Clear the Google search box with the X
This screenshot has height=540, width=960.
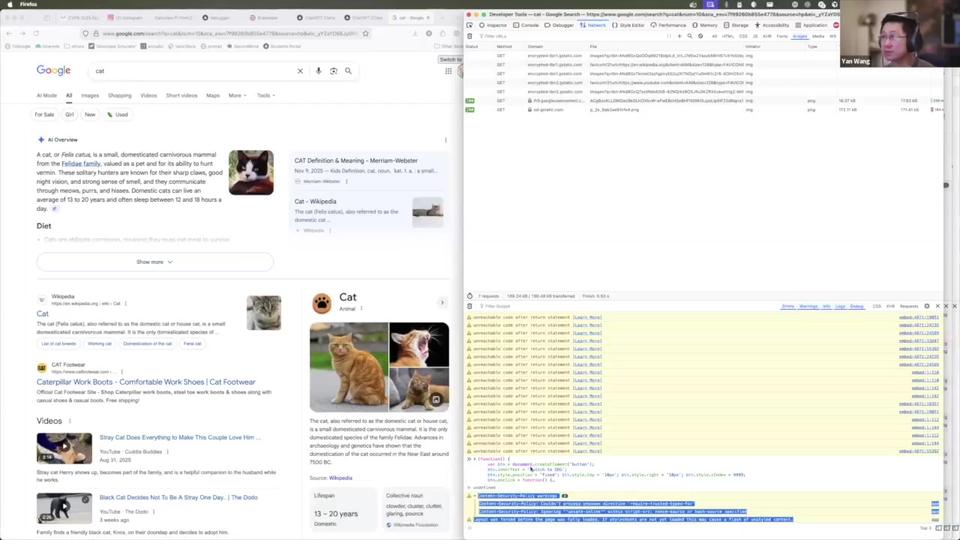[300, 71]
